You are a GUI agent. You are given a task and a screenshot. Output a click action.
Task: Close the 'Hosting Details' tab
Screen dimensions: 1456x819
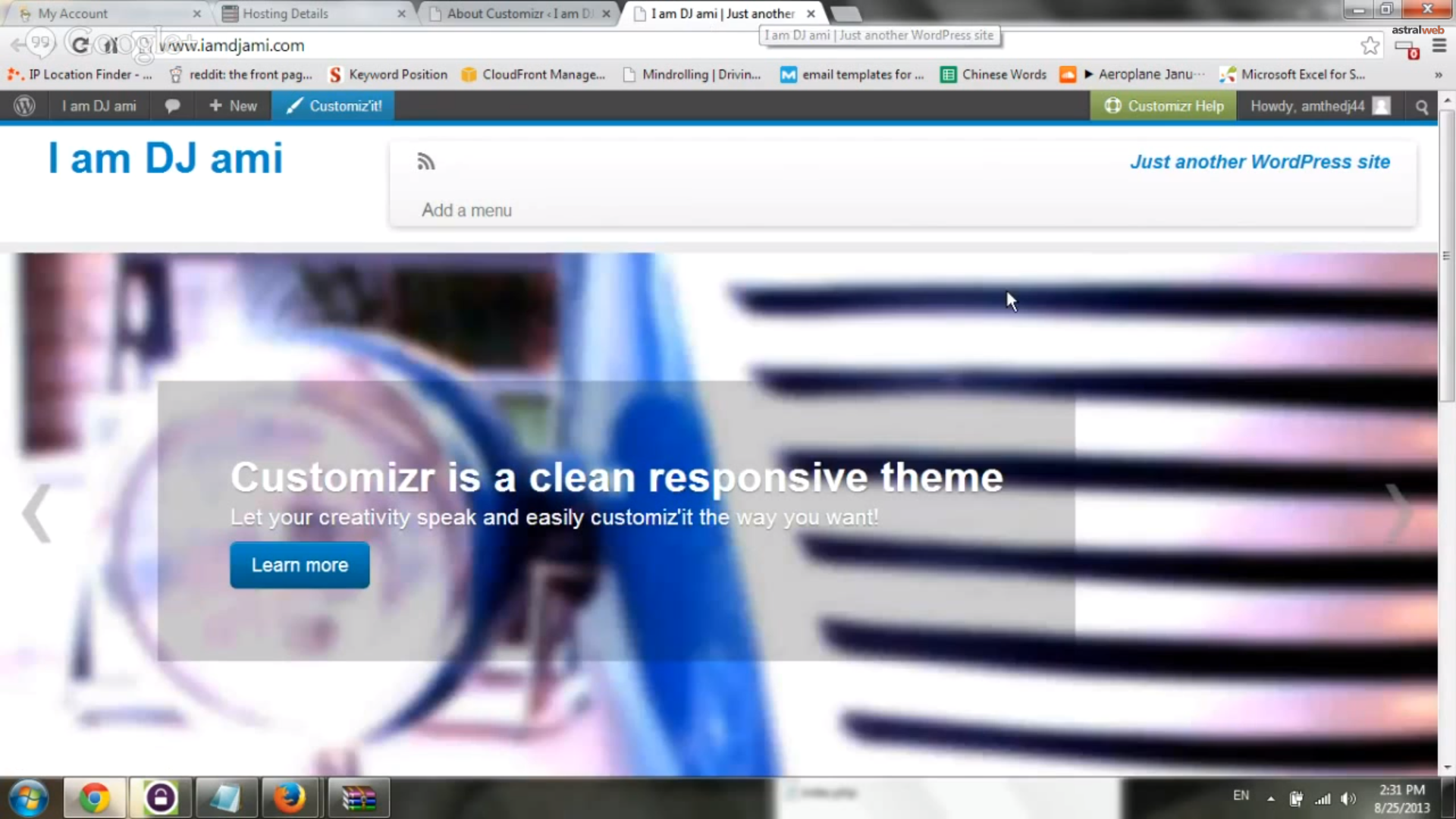point(401,14)
